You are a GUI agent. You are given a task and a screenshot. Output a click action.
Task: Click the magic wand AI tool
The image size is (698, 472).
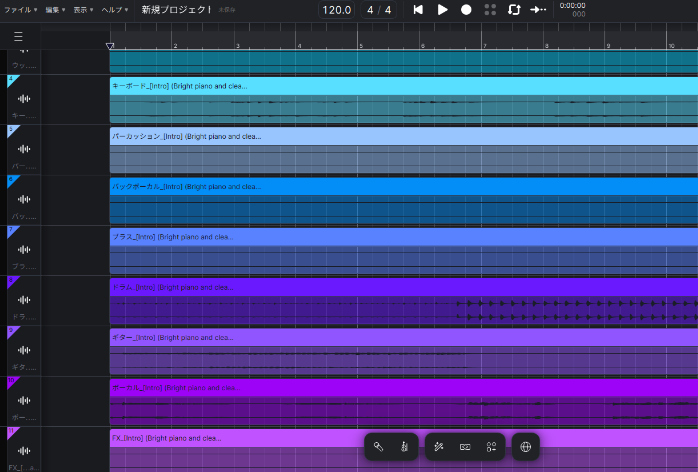click(439, 446)
